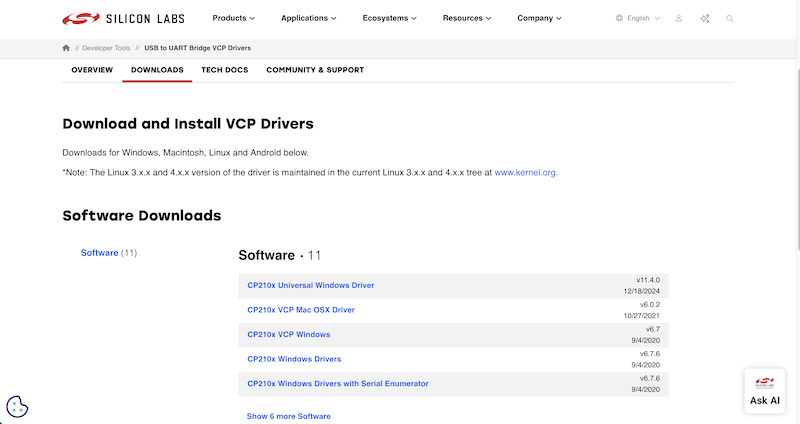Click version v11.4.0 text
The width and height of the screenshot is (800, 424).
click(x=648, y=280)
